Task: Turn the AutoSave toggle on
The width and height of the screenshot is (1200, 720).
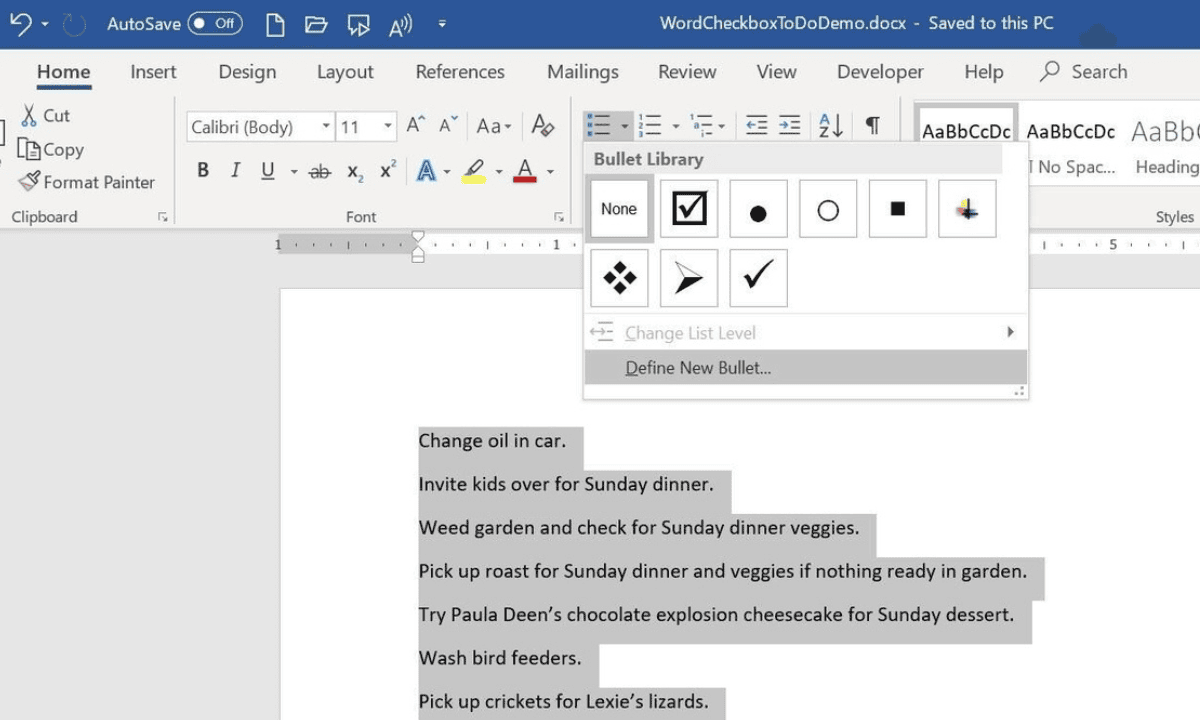Action: 215,23
